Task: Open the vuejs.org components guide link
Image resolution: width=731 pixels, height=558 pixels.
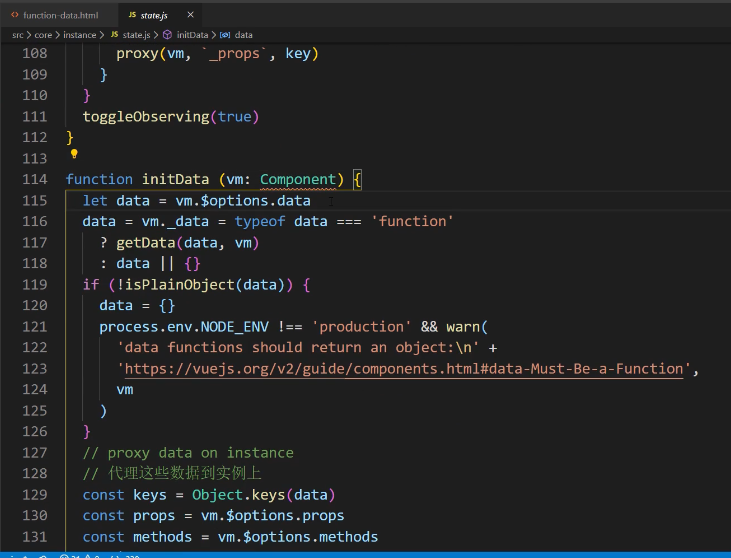Action: pyautogui.click(x=404, y=369)
